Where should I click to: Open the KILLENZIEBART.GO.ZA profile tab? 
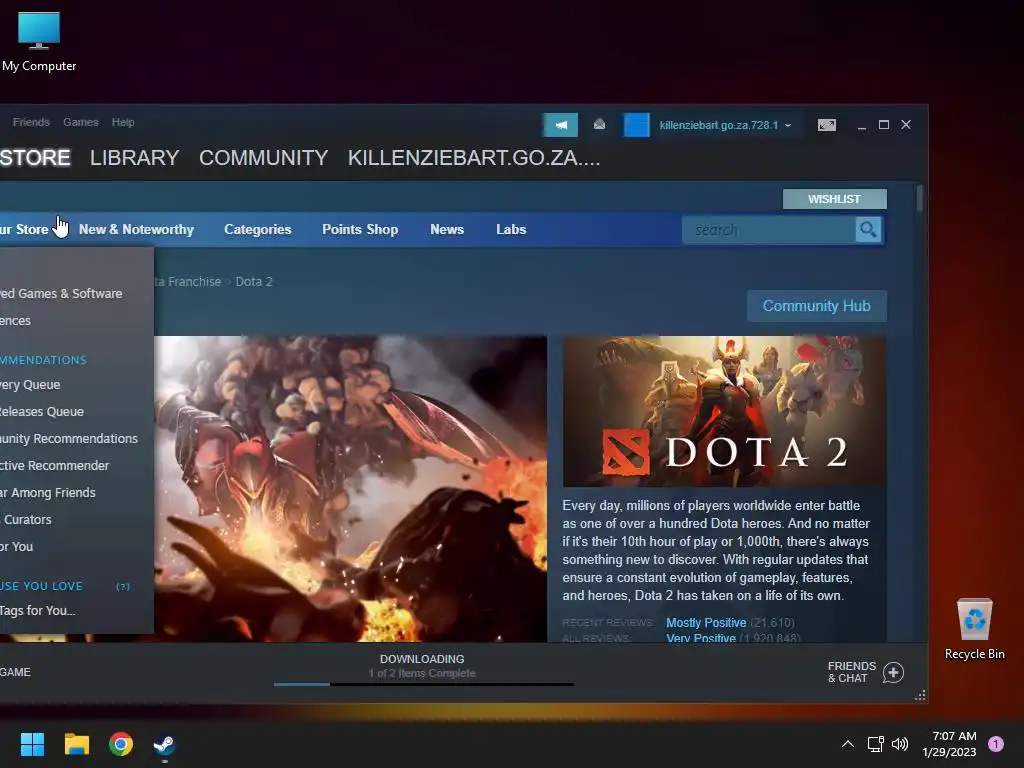473,157
